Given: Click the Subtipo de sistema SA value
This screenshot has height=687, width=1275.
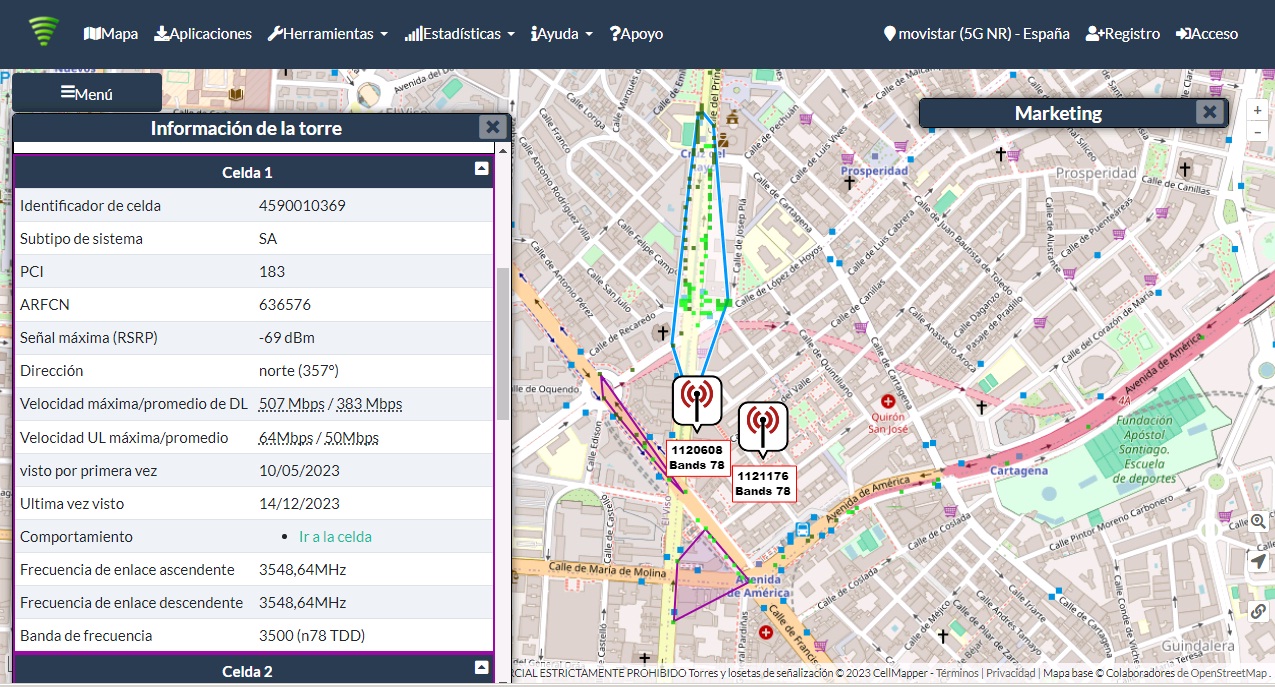Looking at the screenshot, I should (268, 239).
